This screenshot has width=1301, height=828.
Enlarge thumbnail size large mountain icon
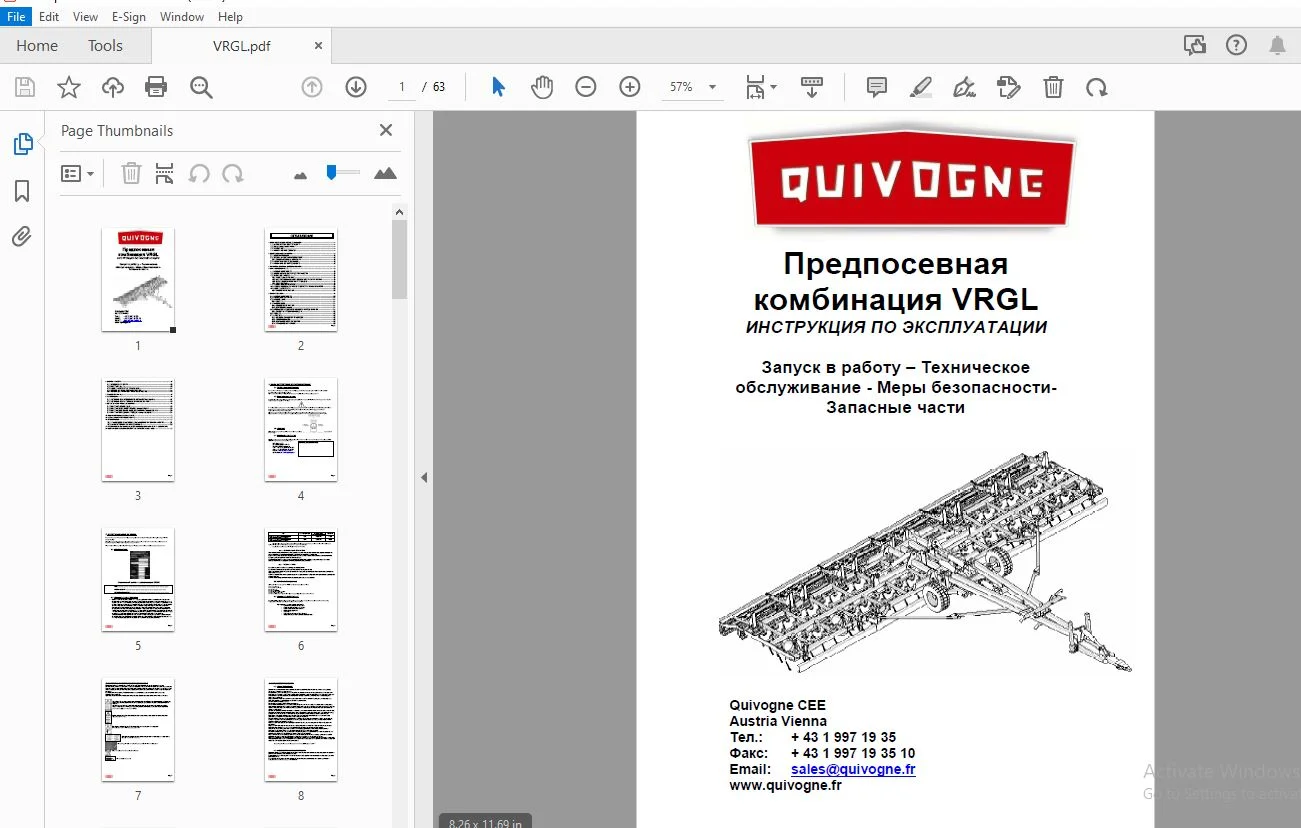(x=385, y=173)
